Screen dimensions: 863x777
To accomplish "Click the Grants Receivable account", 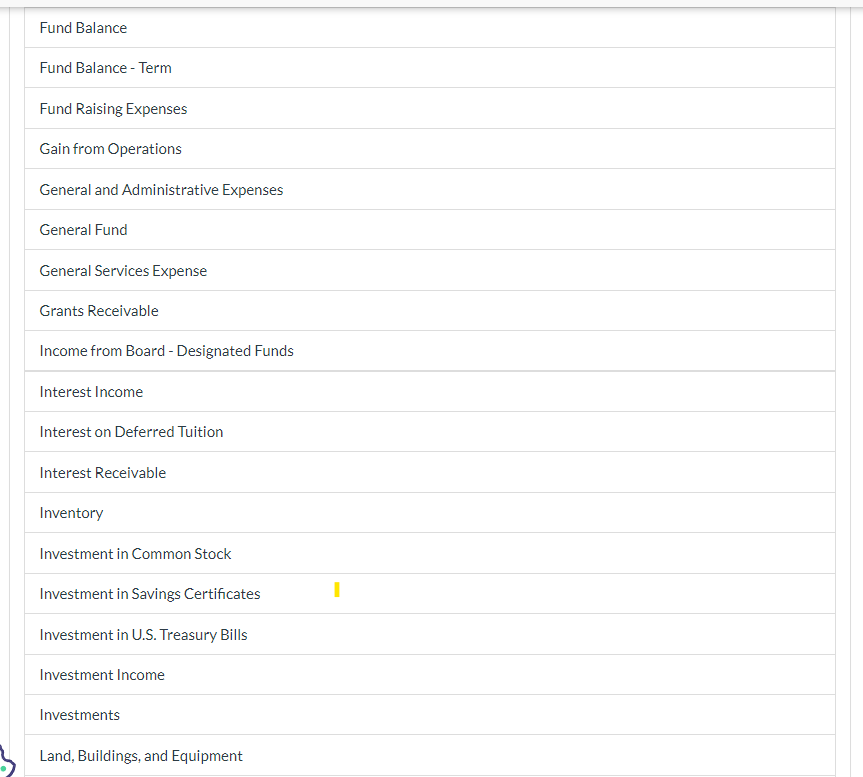I will point(98,310).
